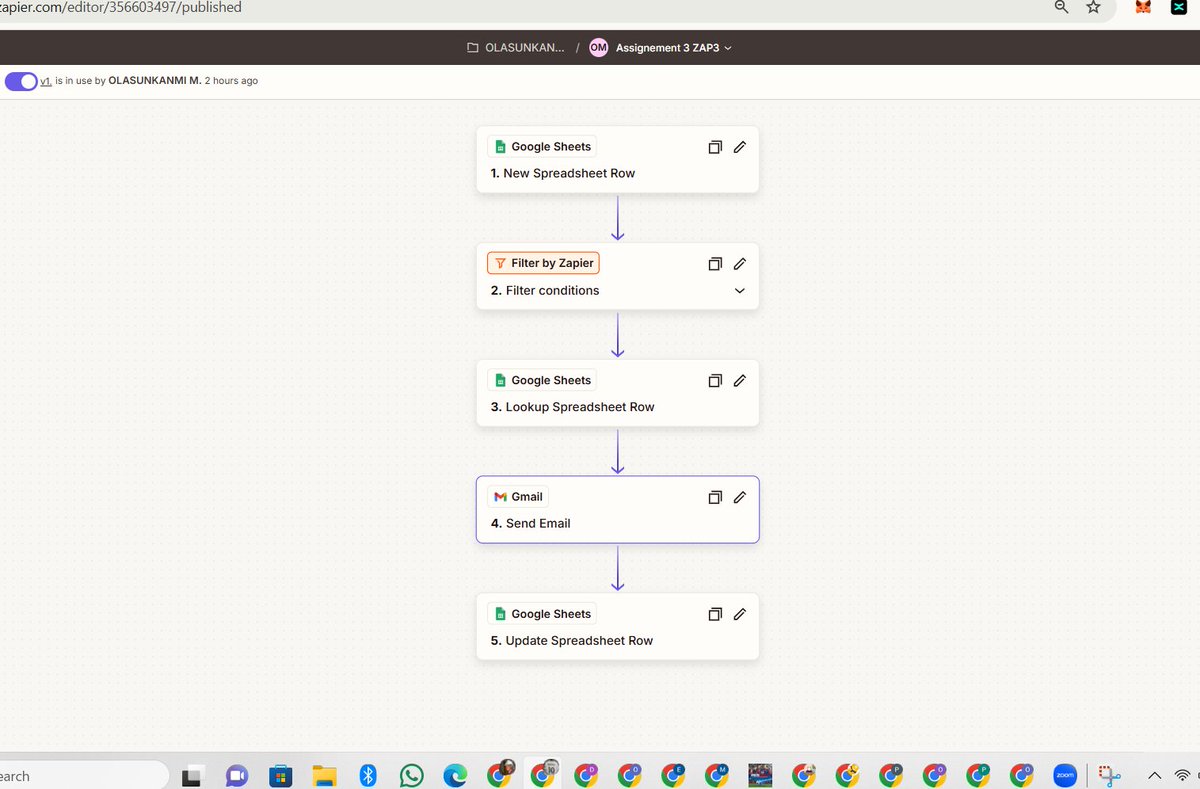Open Microsoft Store from the taskbar
Viewport: 1200px width, 789px height.
click(280, 775)
